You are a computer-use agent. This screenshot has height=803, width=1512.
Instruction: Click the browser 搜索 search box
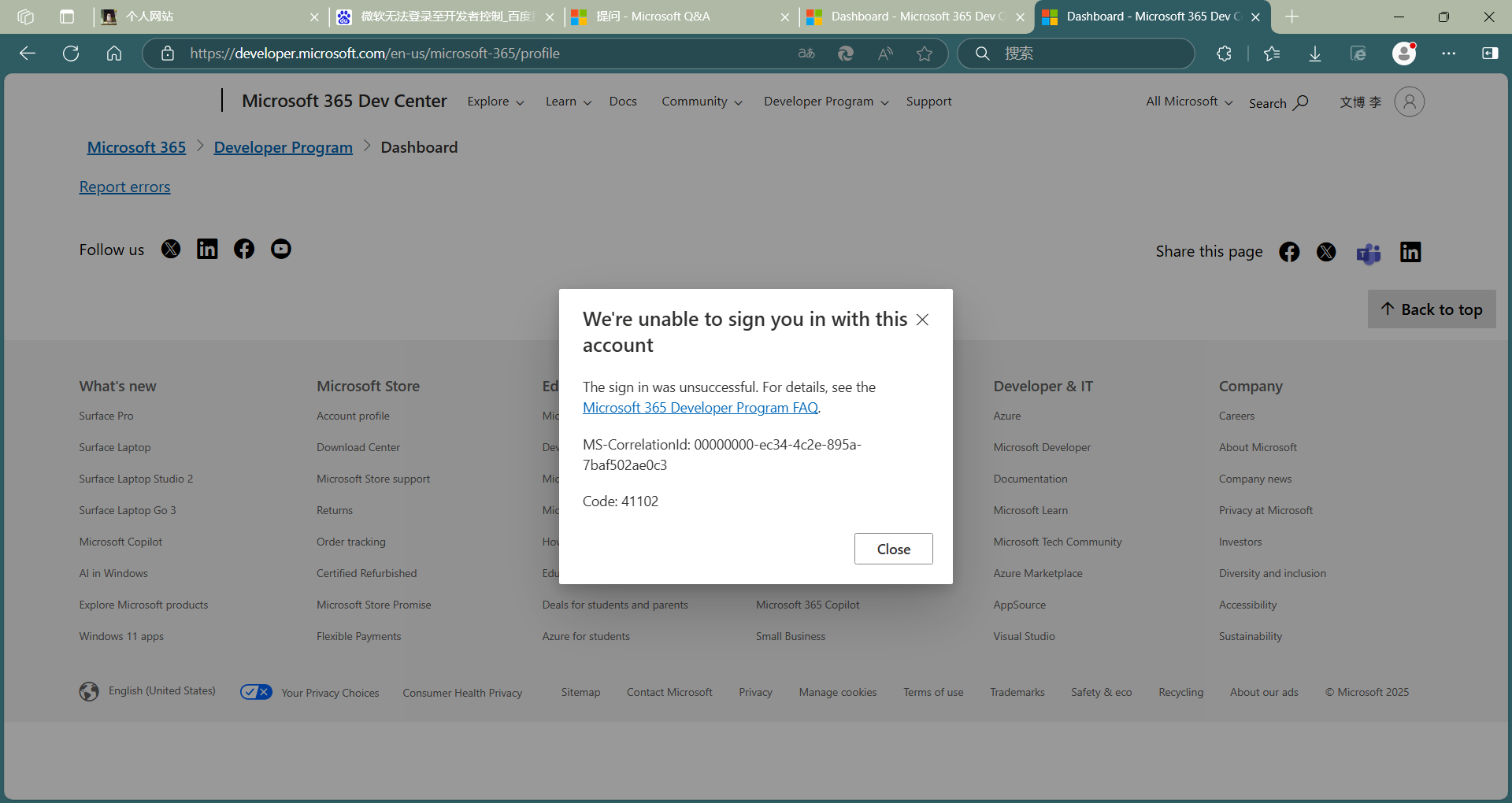(1076, 54)
